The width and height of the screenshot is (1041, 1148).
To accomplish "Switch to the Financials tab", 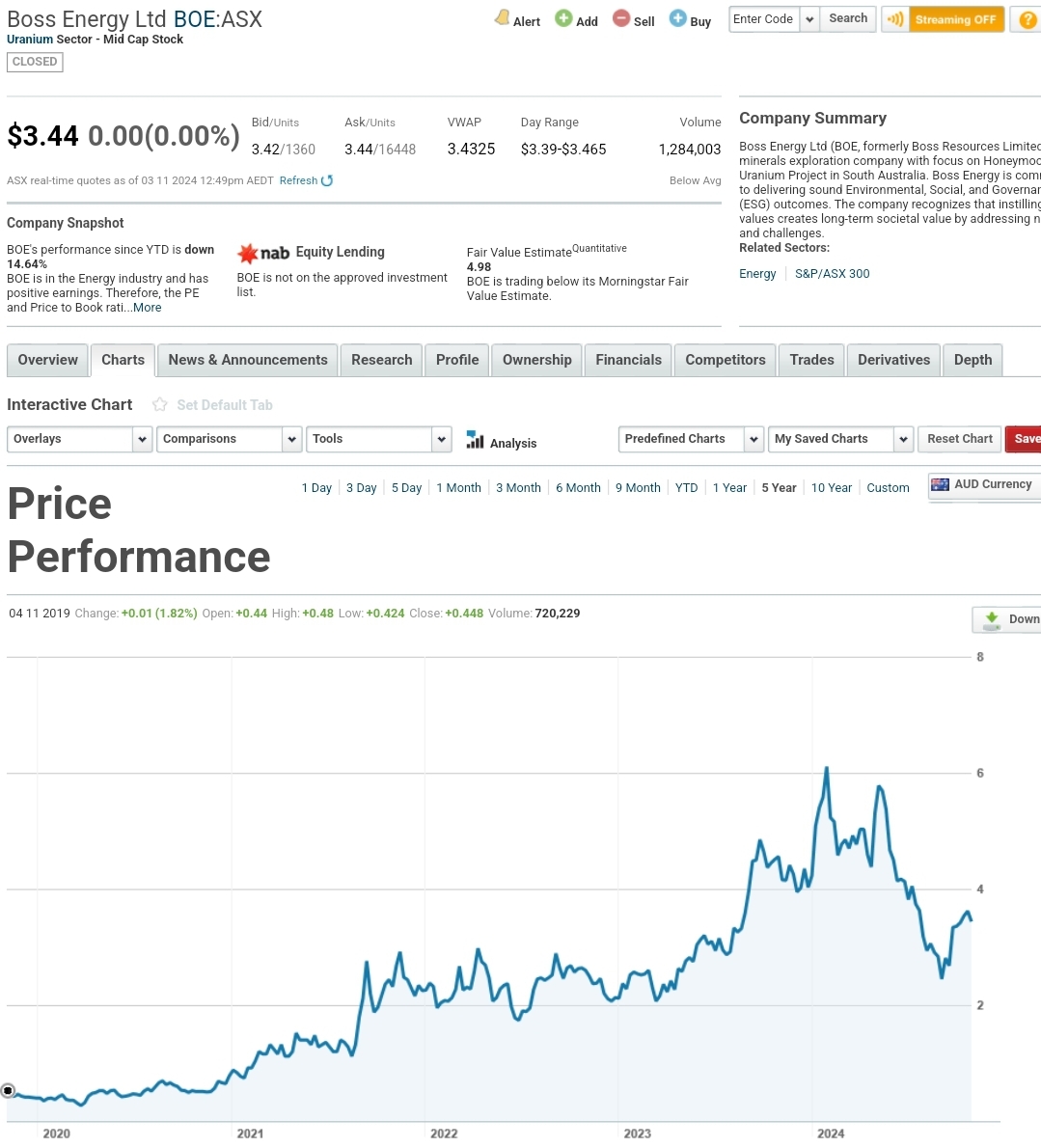I will (x=628, y=360).
